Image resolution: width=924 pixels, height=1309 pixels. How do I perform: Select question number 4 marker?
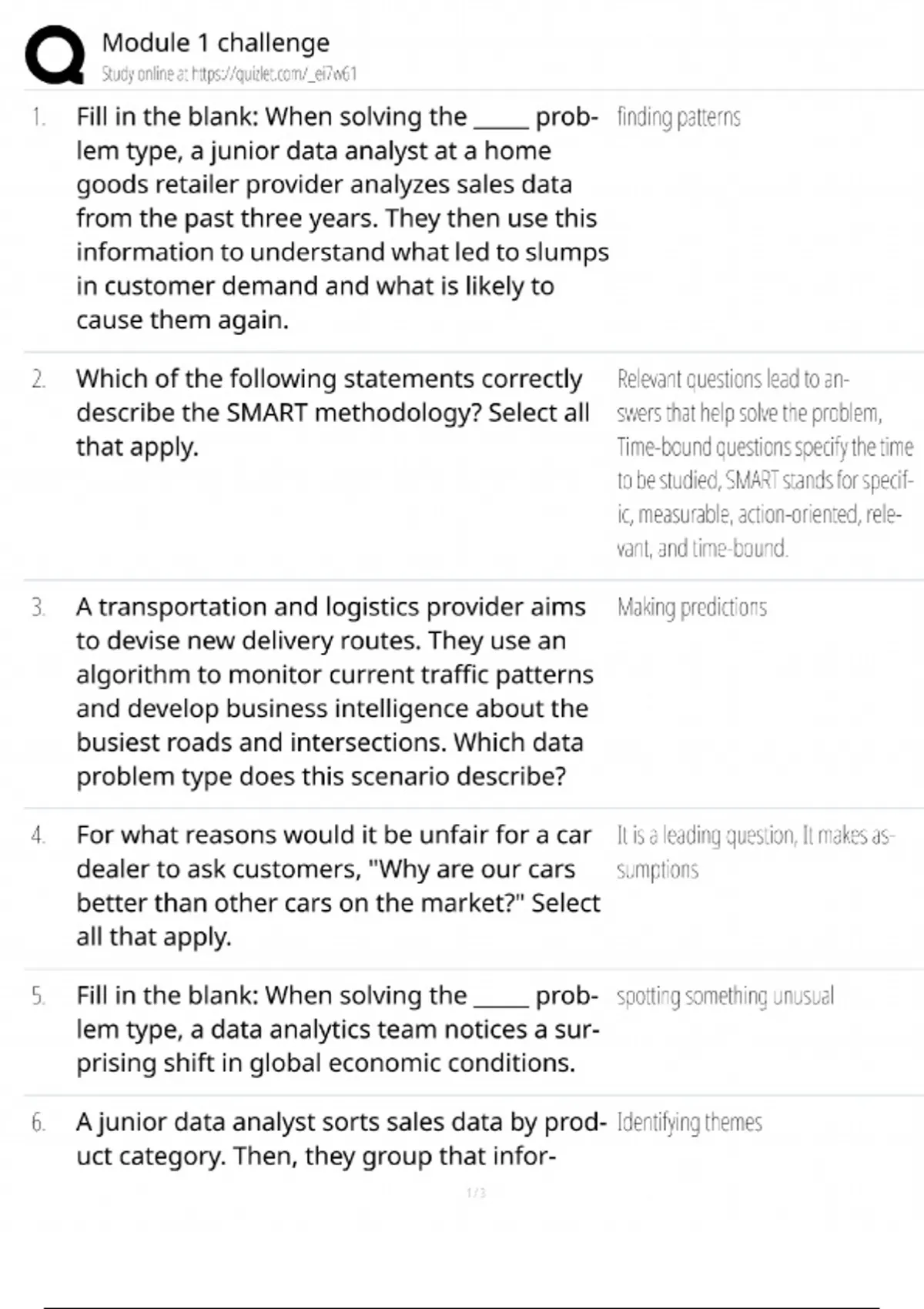pos(38,835)
